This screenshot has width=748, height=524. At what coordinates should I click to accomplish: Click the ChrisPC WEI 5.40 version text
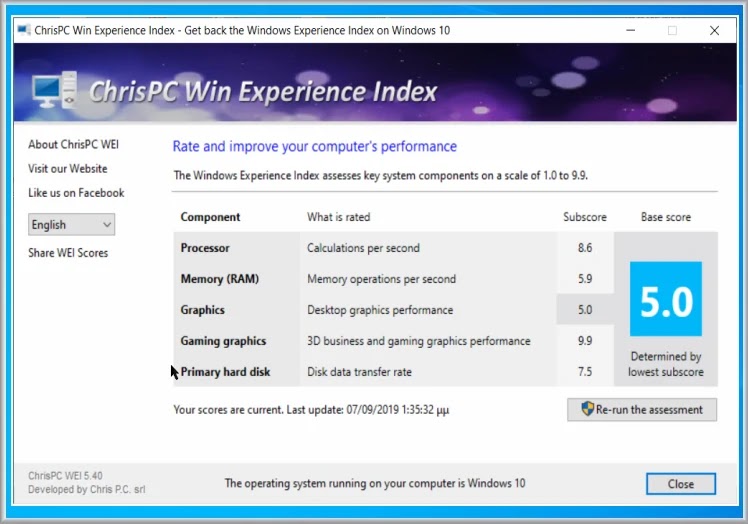tap(65, 476)
